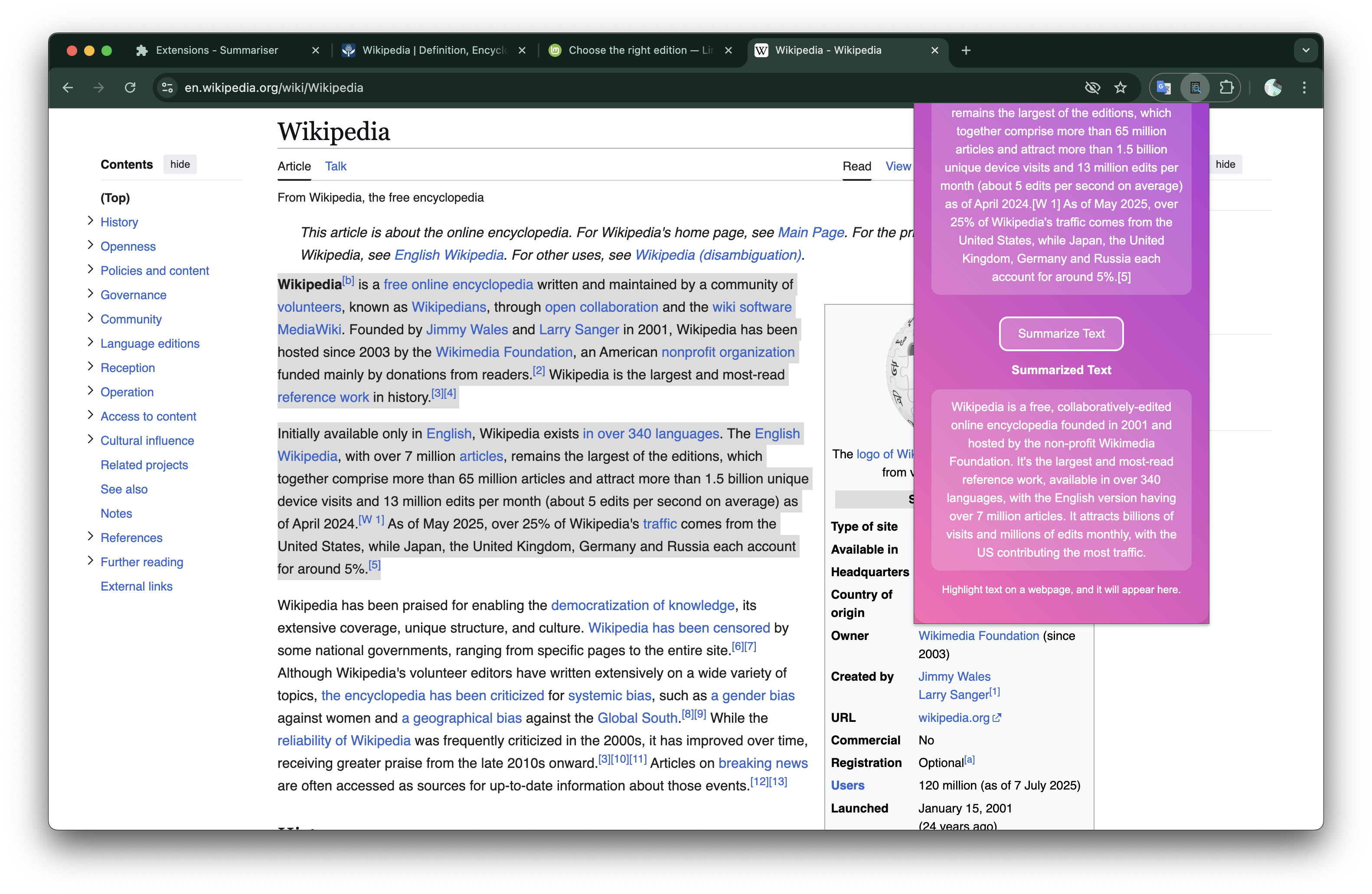This screenshot has height=894, width=1372.
Task: Click the Summariser extension icon
Action: click(1195, 88)
